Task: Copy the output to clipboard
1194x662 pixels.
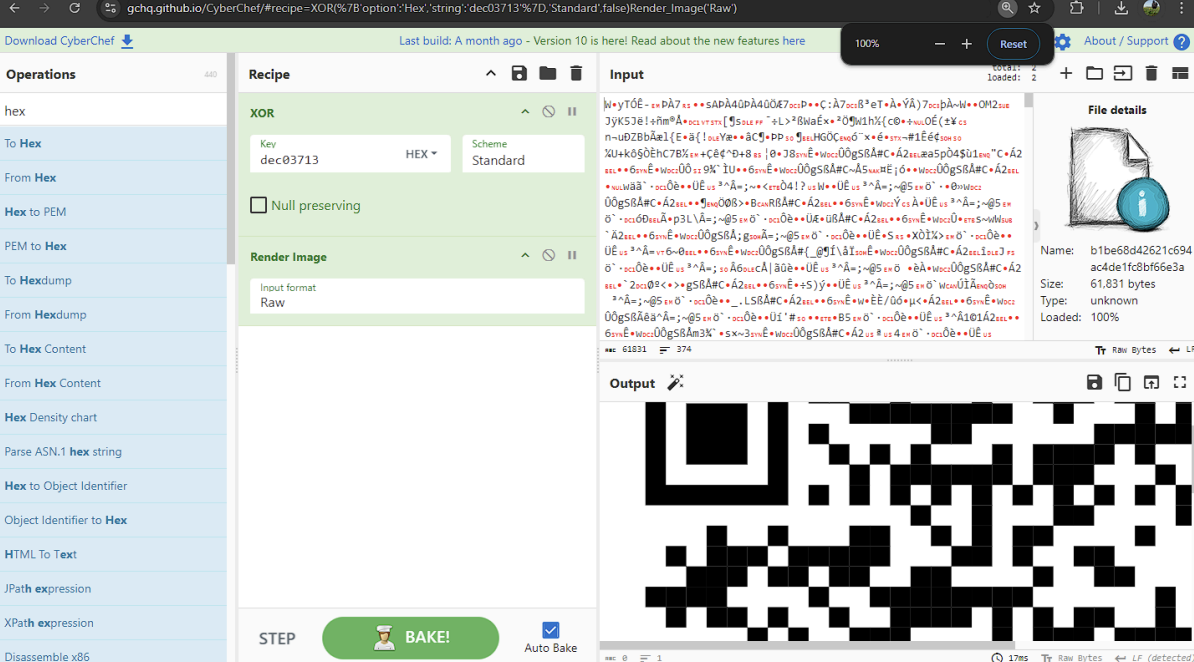Action: pyautogui.click(x=1122, y=382)
